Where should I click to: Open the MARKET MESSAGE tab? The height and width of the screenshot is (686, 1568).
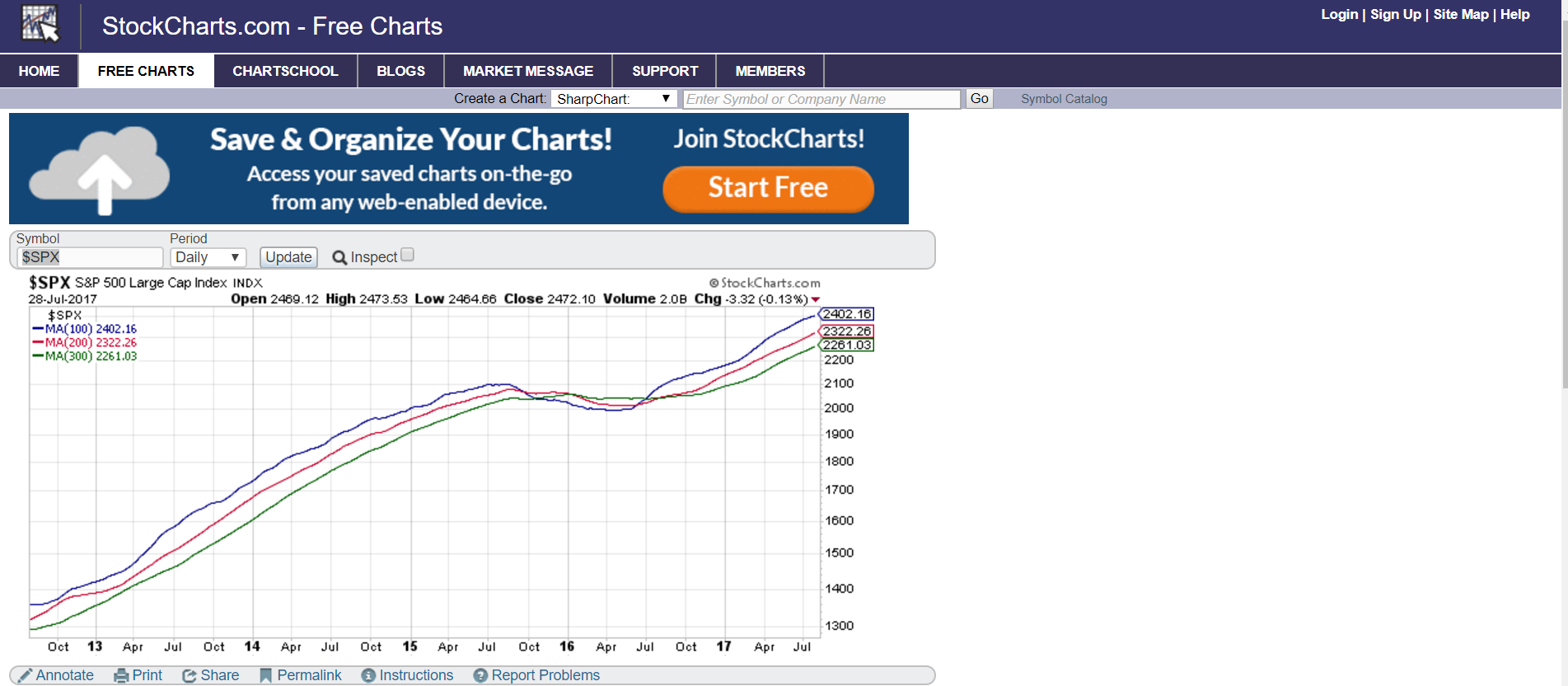click(x=528, y=71)
